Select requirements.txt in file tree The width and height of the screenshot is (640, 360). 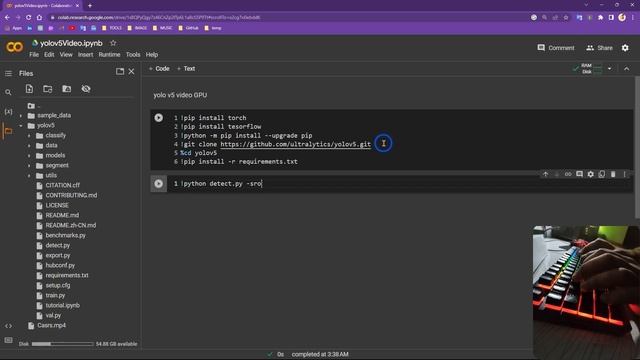pos(67,276)
